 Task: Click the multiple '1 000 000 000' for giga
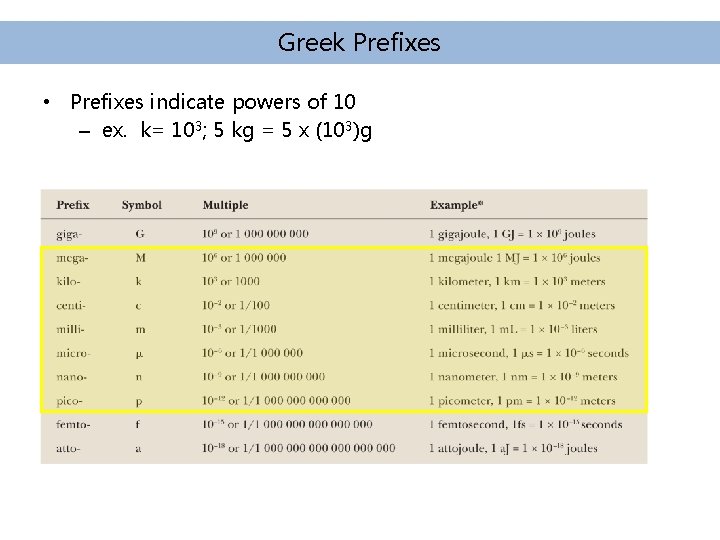click(x=272, y=234)
